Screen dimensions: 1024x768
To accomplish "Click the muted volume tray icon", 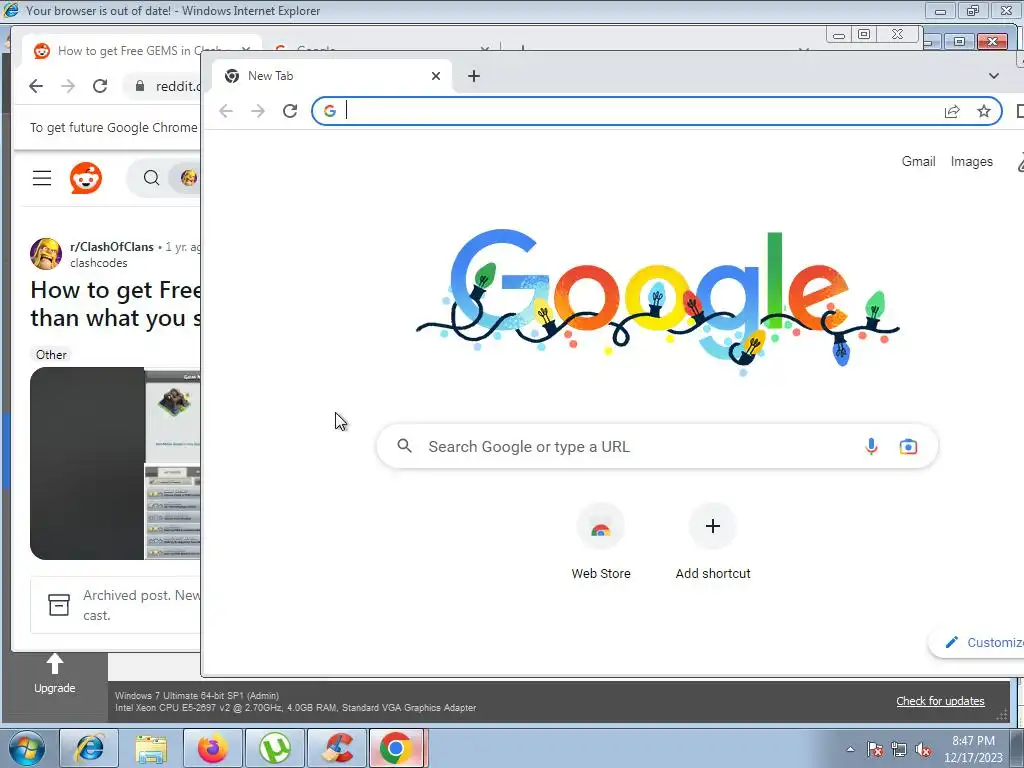I will [x=923, y=749].
